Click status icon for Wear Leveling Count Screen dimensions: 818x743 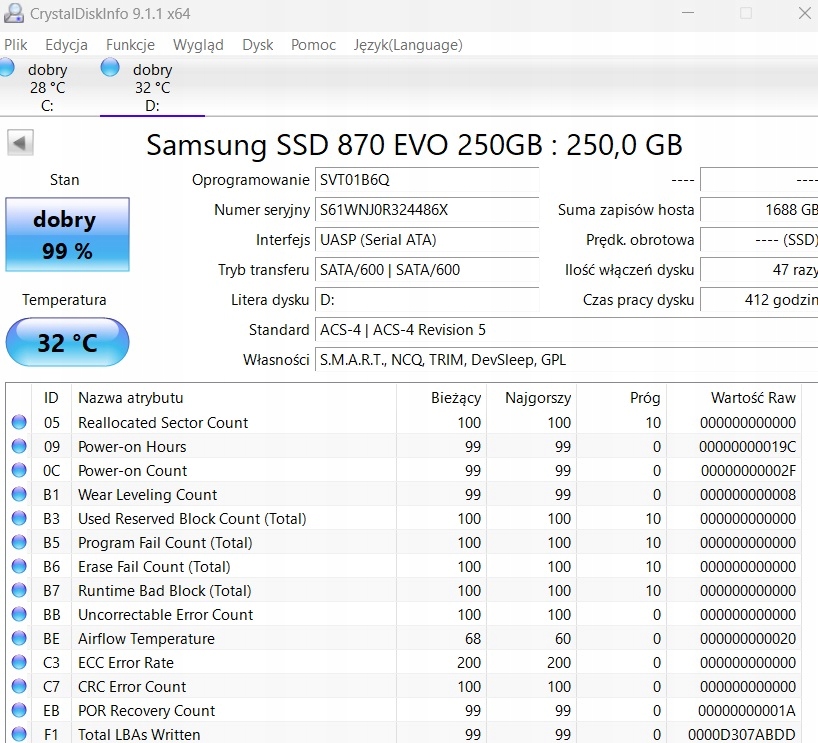tap(19, 494)
